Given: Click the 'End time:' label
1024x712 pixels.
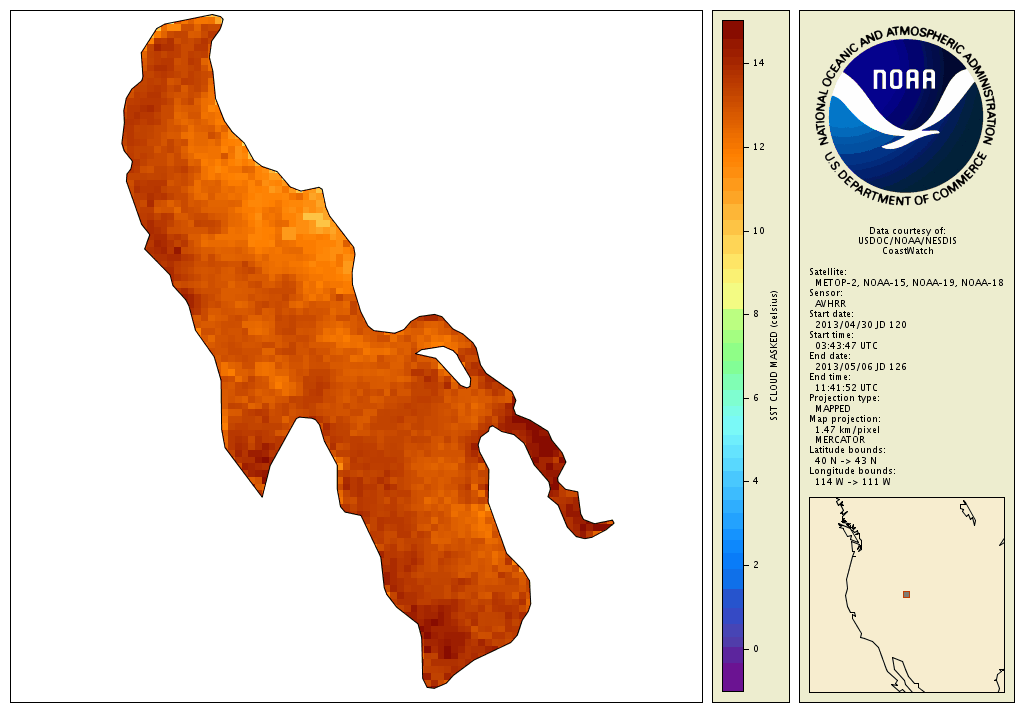Looking at the screenshot, I should coord(829,377).
